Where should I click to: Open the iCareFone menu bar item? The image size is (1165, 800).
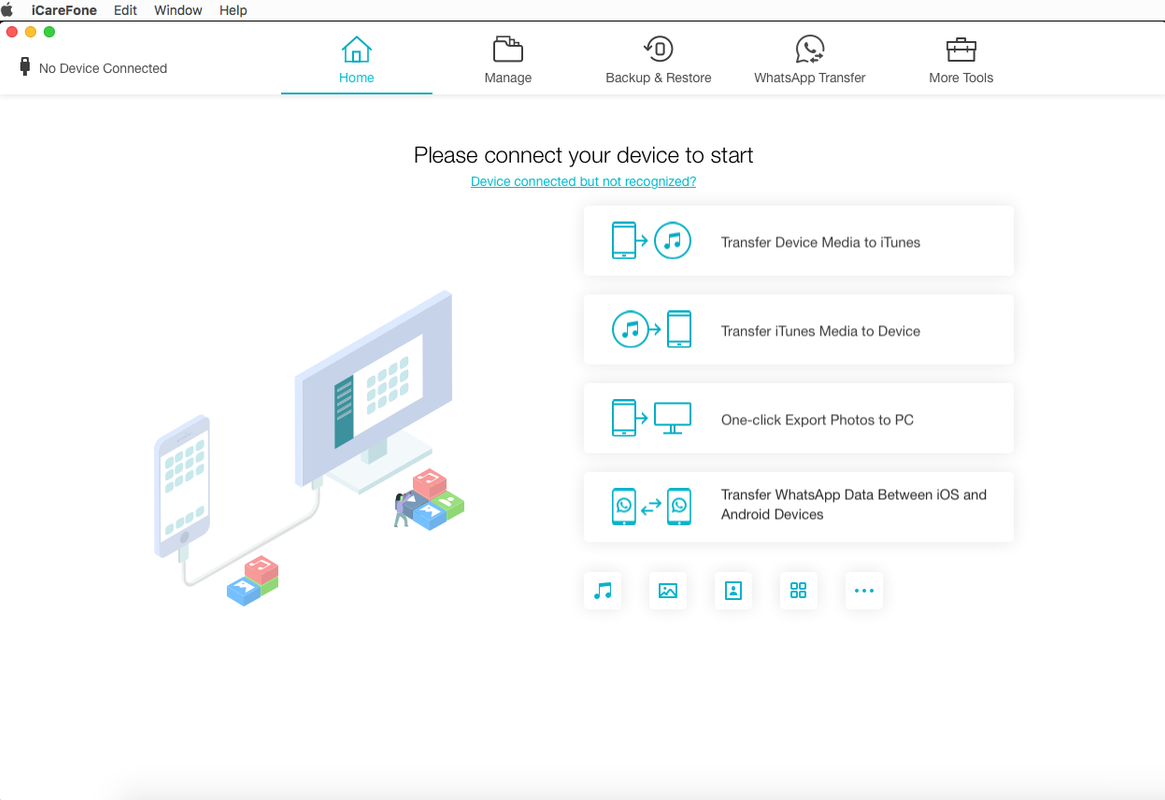[x=64, y=10]
